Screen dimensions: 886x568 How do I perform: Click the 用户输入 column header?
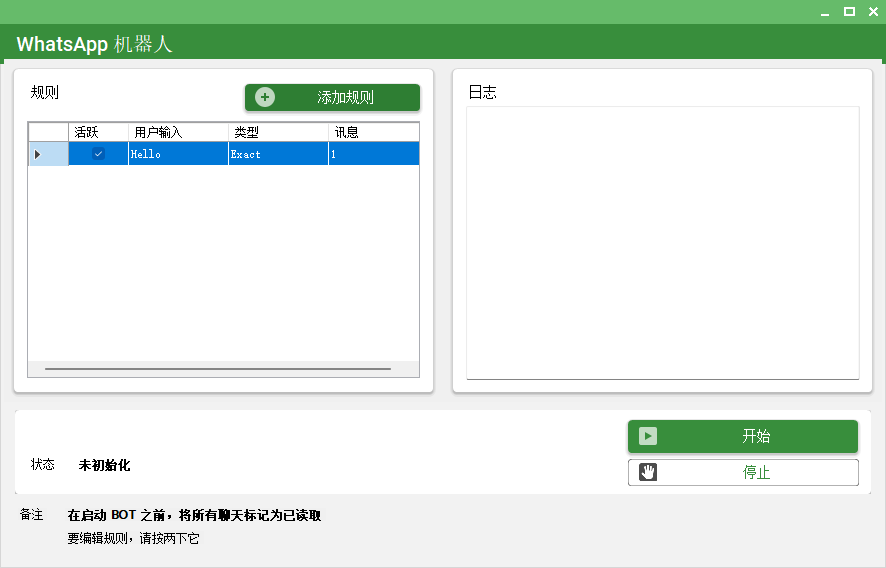178,132
